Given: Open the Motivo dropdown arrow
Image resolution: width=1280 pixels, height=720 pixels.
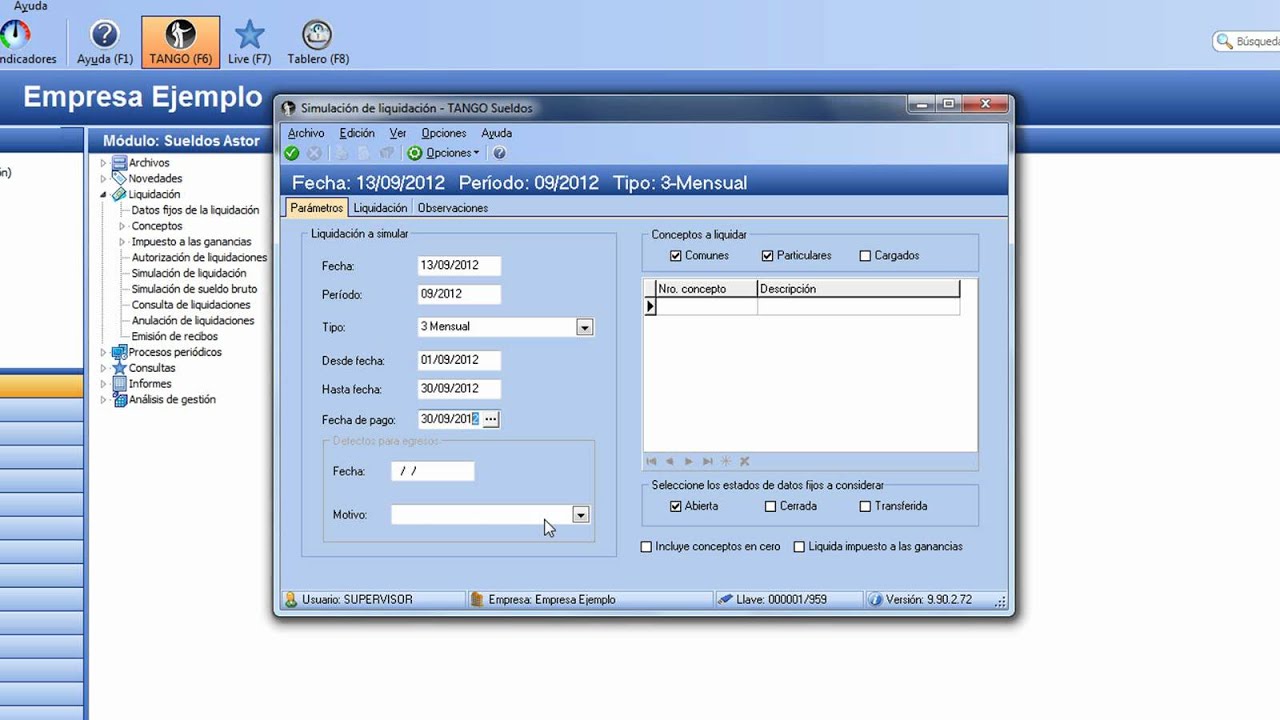Looking at the screenshot, I should click(x=581, y=515).
